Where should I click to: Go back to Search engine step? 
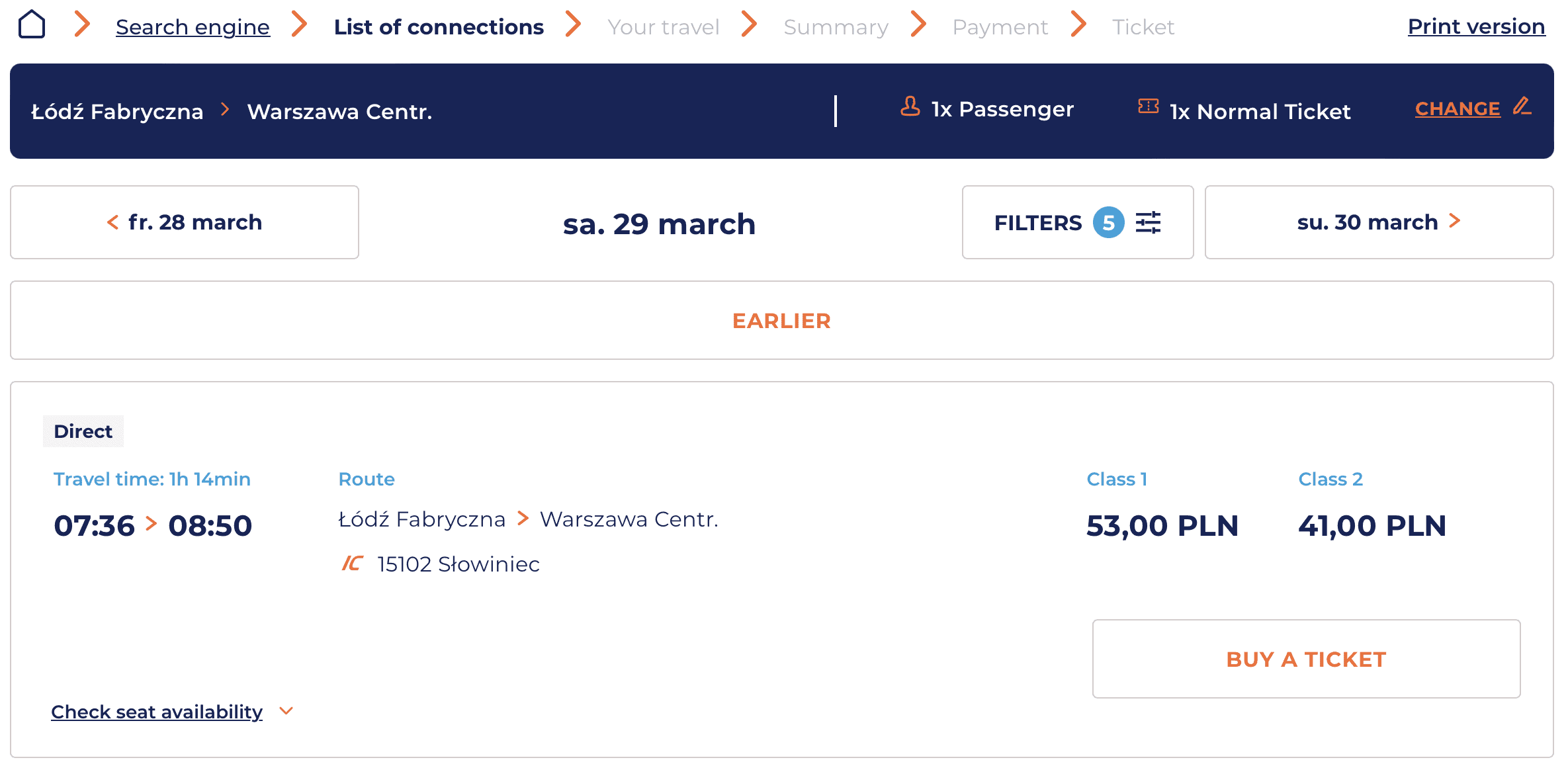point(193,27)
